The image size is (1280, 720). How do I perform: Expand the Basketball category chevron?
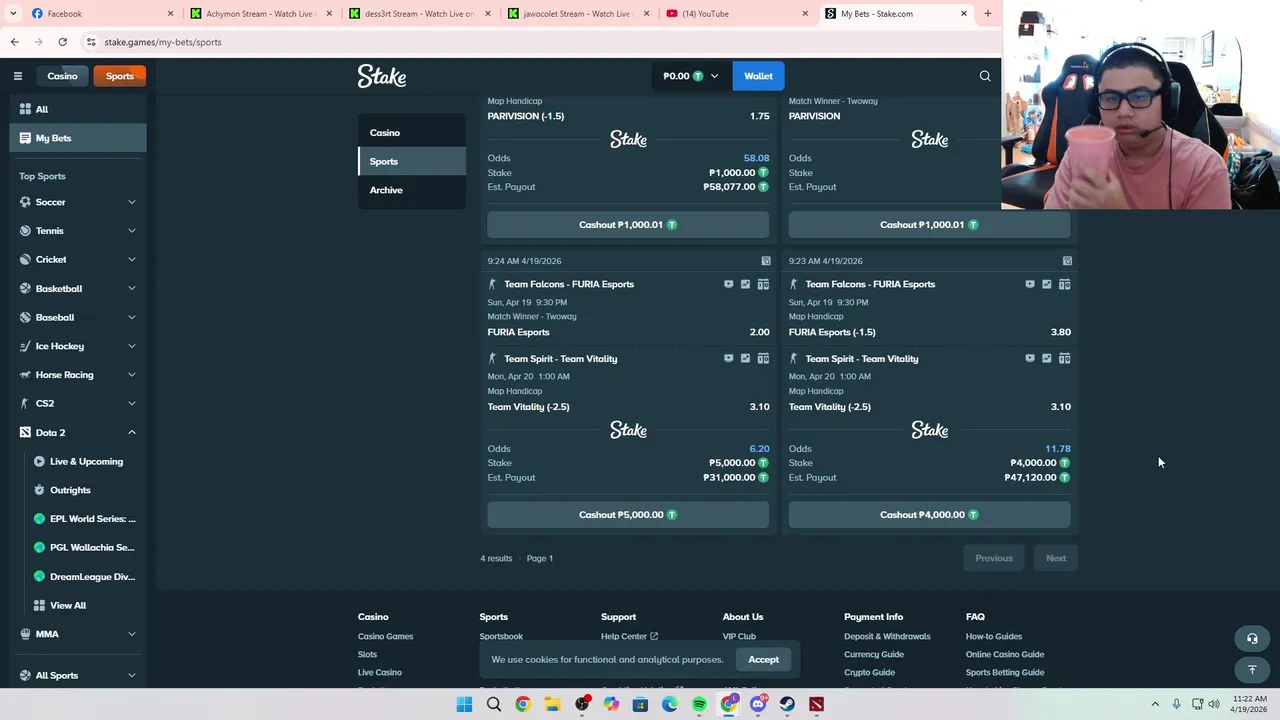pos(131,289)
